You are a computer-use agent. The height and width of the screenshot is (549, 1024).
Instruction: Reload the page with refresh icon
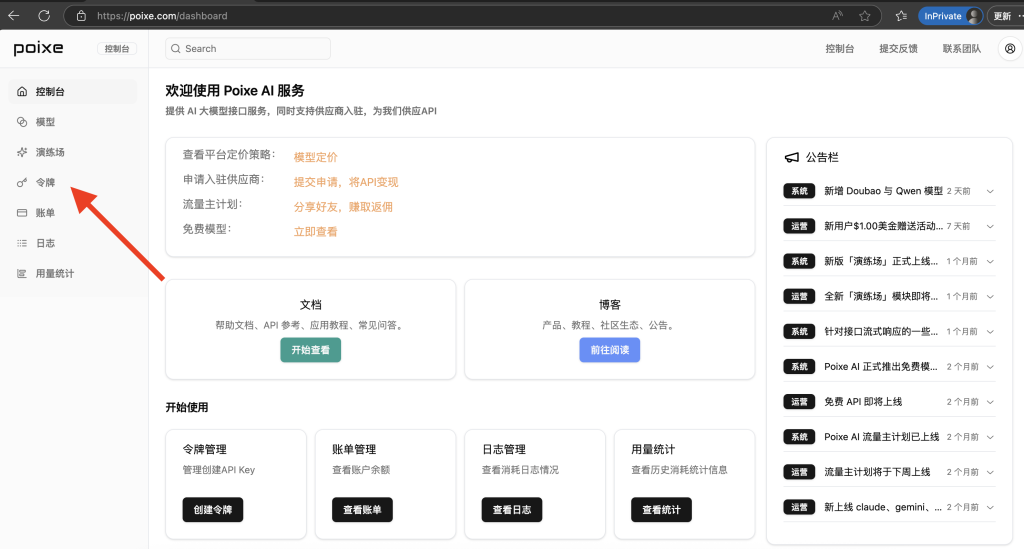point(44,16)
